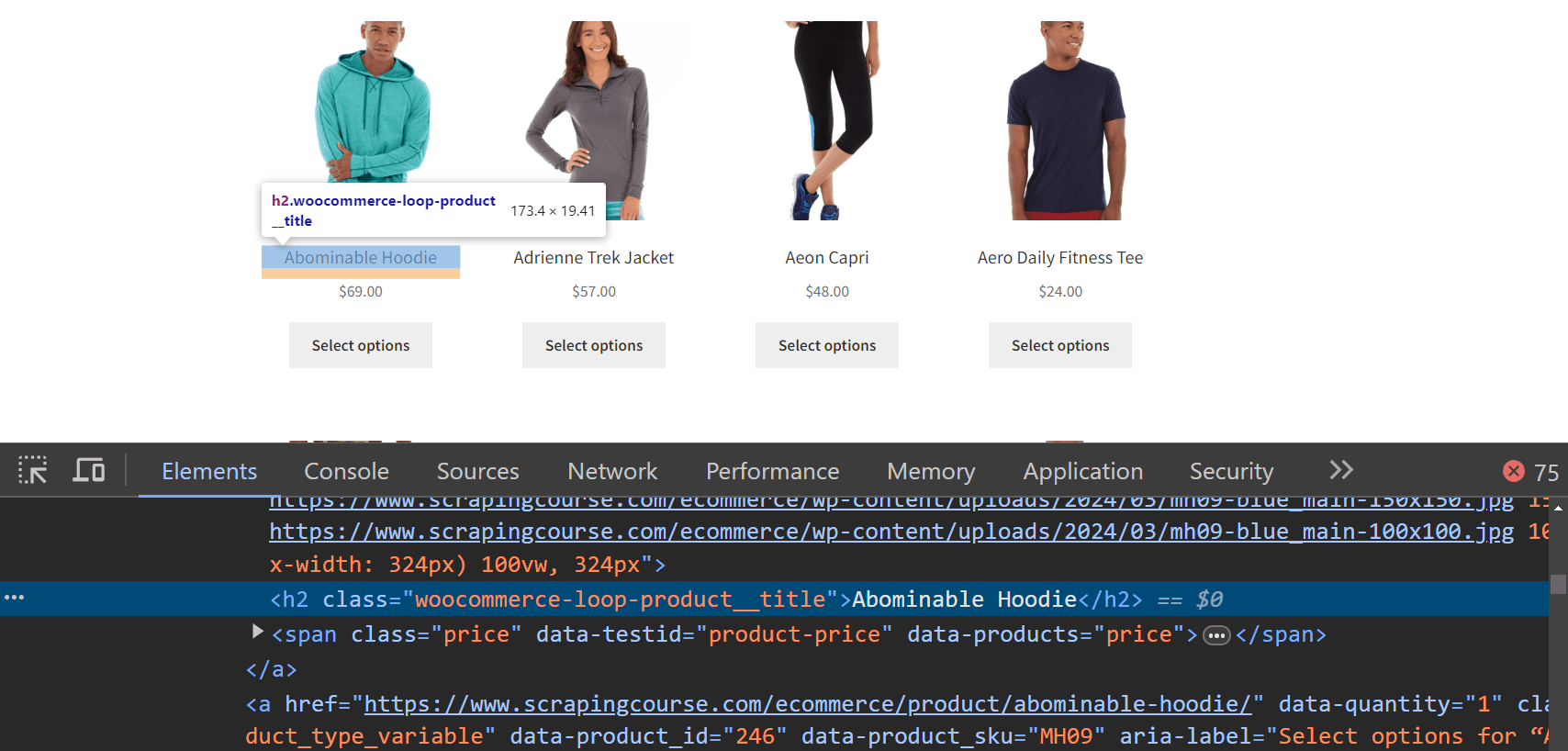Expand the span class price node
This screenshot has height=751, width=1568.
click(257, 632)
